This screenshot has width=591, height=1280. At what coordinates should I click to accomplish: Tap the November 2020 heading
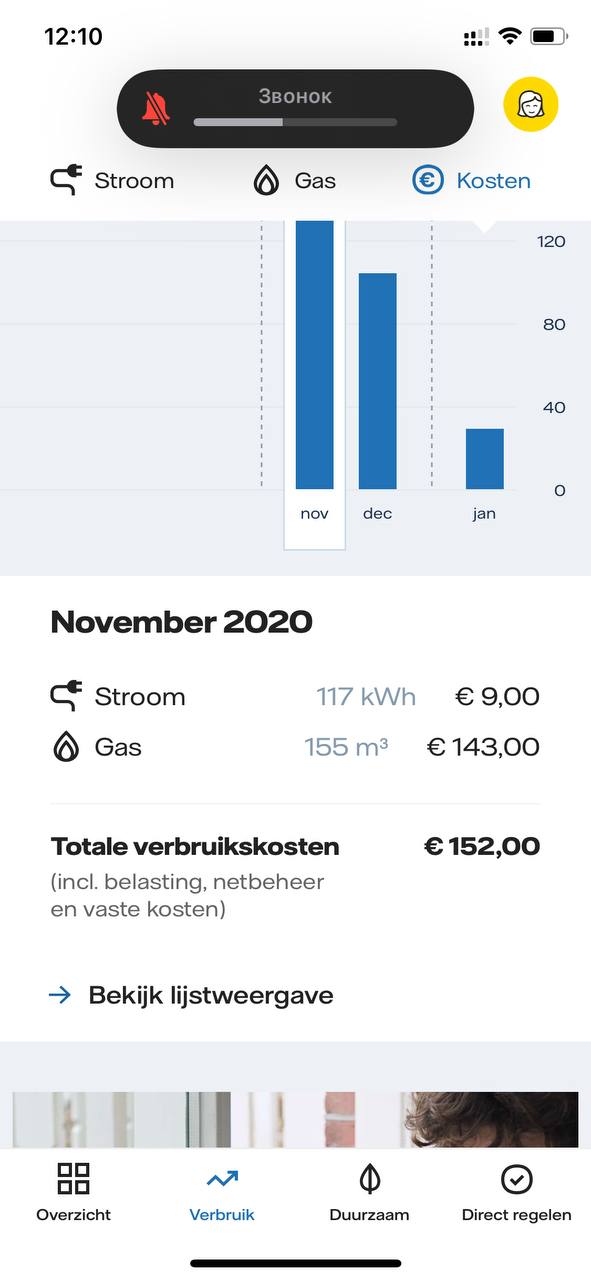pos(181,622)
